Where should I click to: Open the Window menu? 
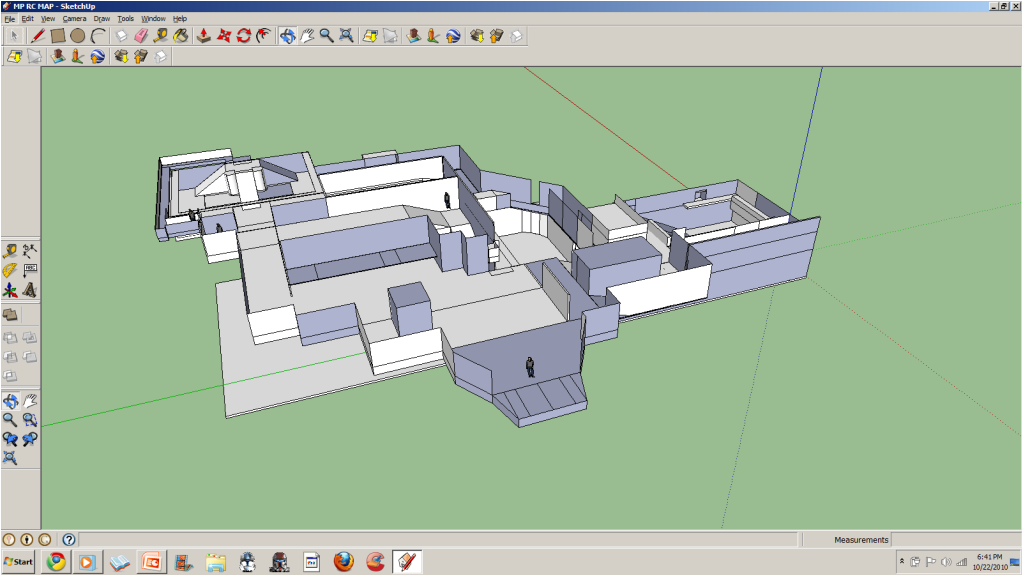click(x=153, y=19)
